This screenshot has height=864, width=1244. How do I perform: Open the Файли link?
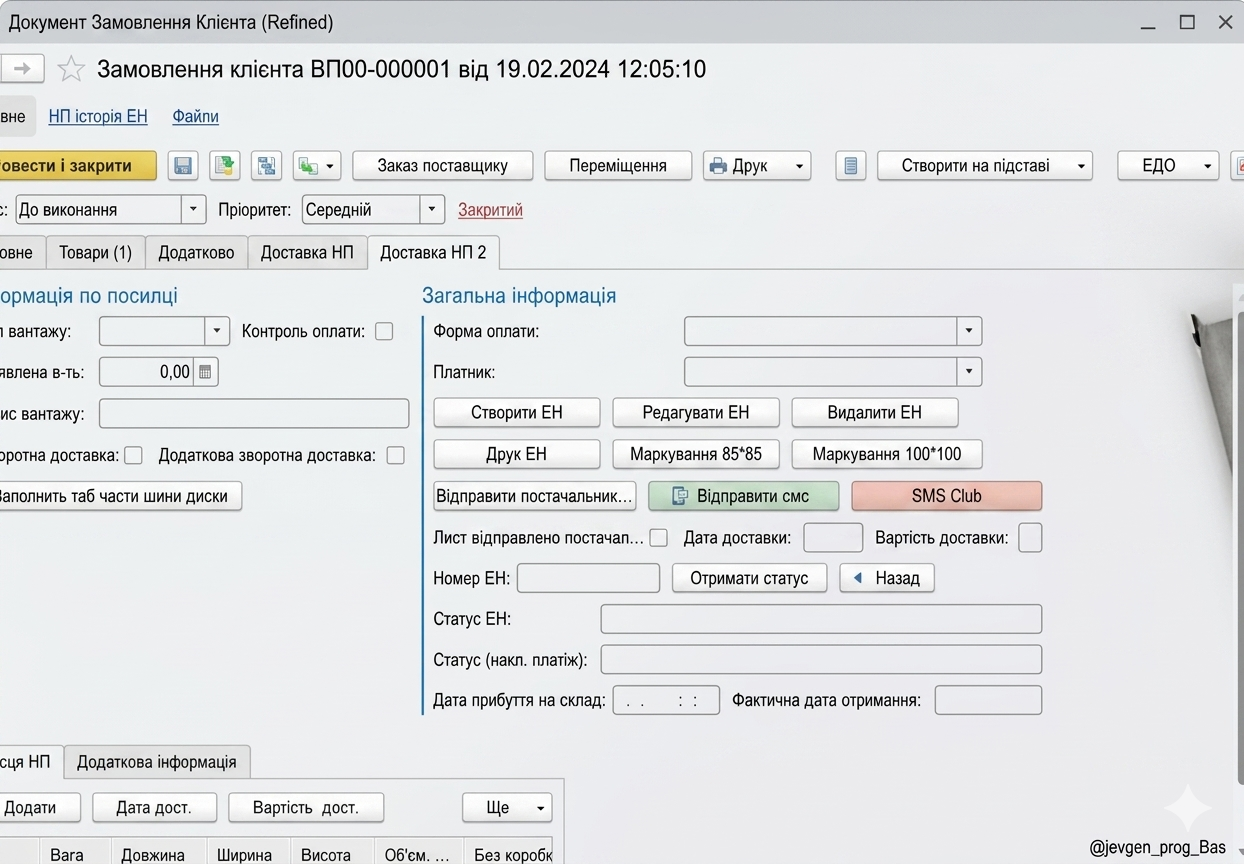pyautogui.click(x=195, y=116)
